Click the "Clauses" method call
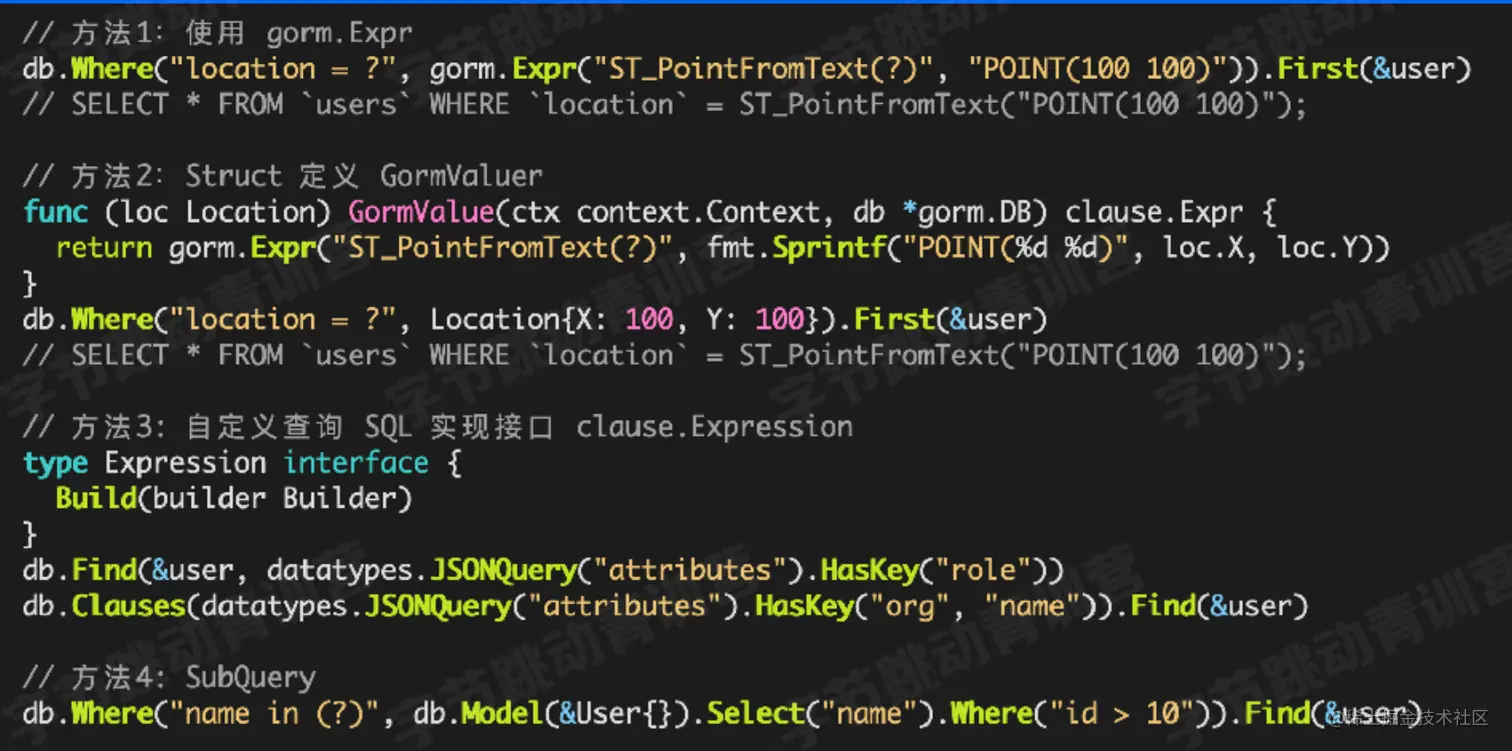This screenshot has width=1512, height=751. [128, 606]
